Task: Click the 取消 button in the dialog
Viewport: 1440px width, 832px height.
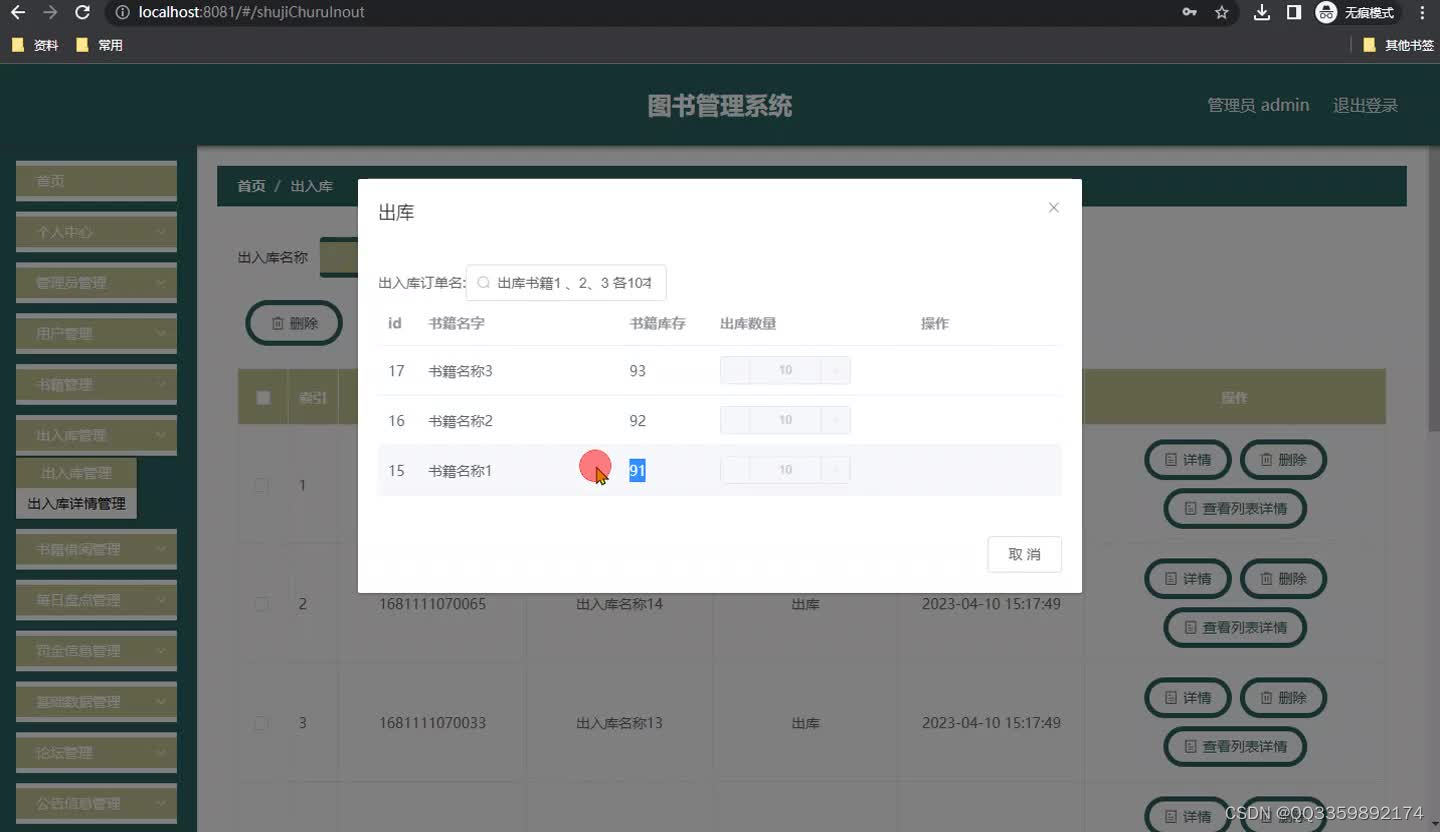Action: (1024, 554)
